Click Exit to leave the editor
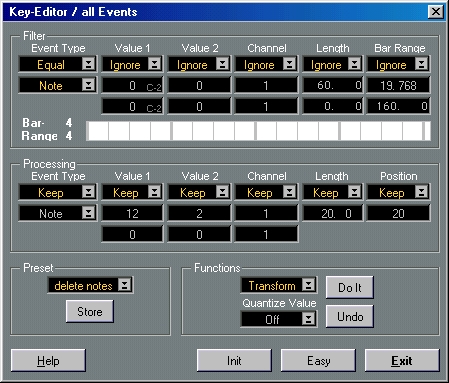The image size is (449, 383). coord(402,360)
